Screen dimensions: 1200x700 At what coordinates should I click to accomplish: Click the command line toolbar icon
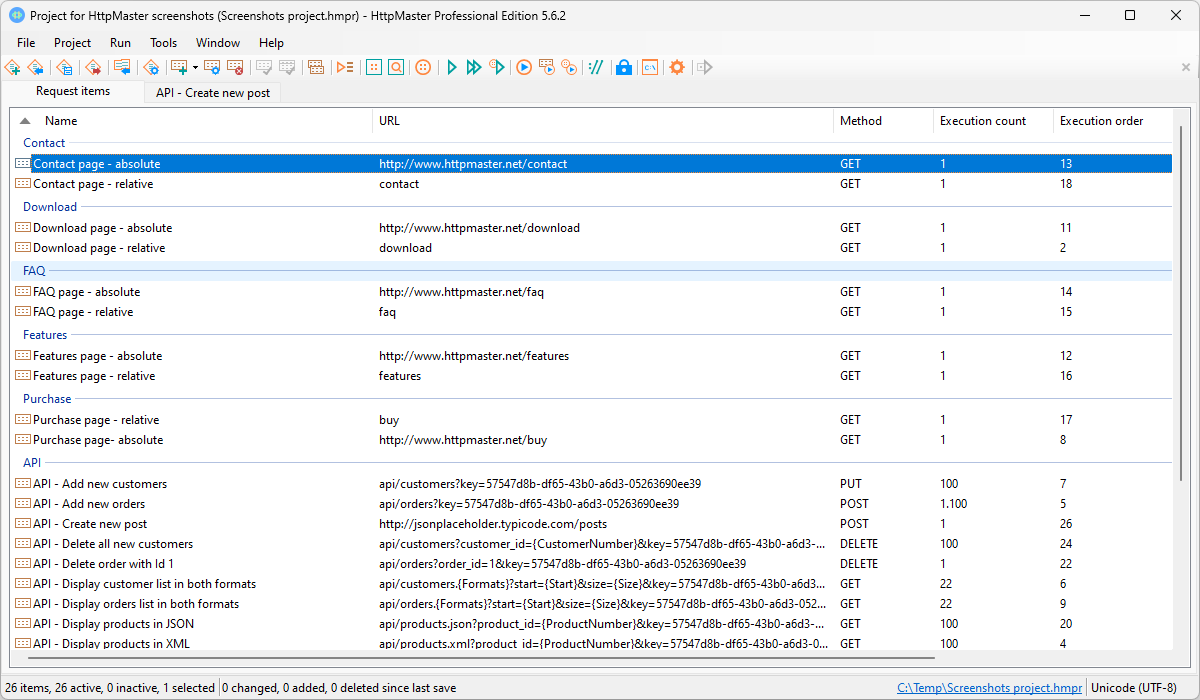(x=650, y=67)
